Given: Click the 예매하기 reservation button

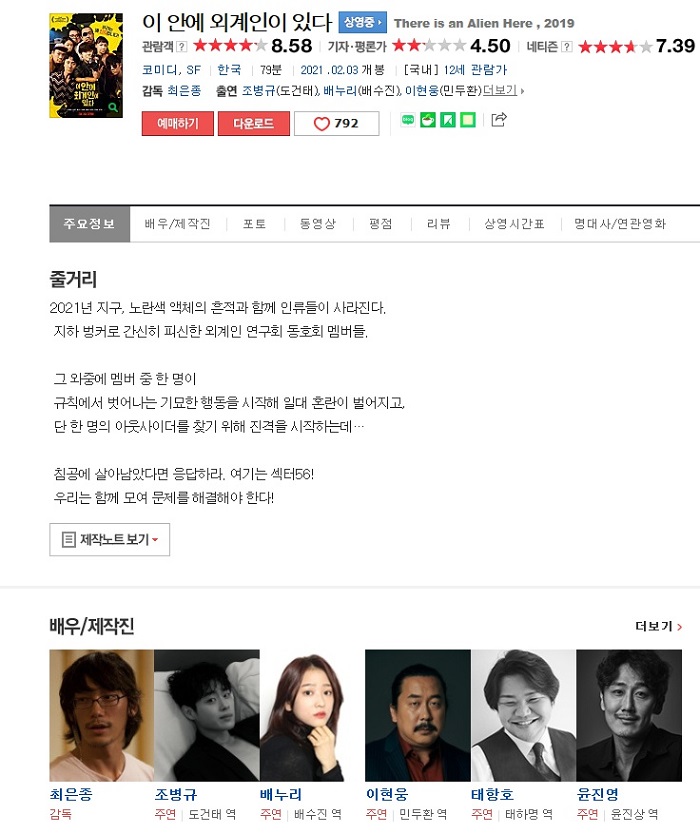Looking at the screenshot, I should click(178, 123).
